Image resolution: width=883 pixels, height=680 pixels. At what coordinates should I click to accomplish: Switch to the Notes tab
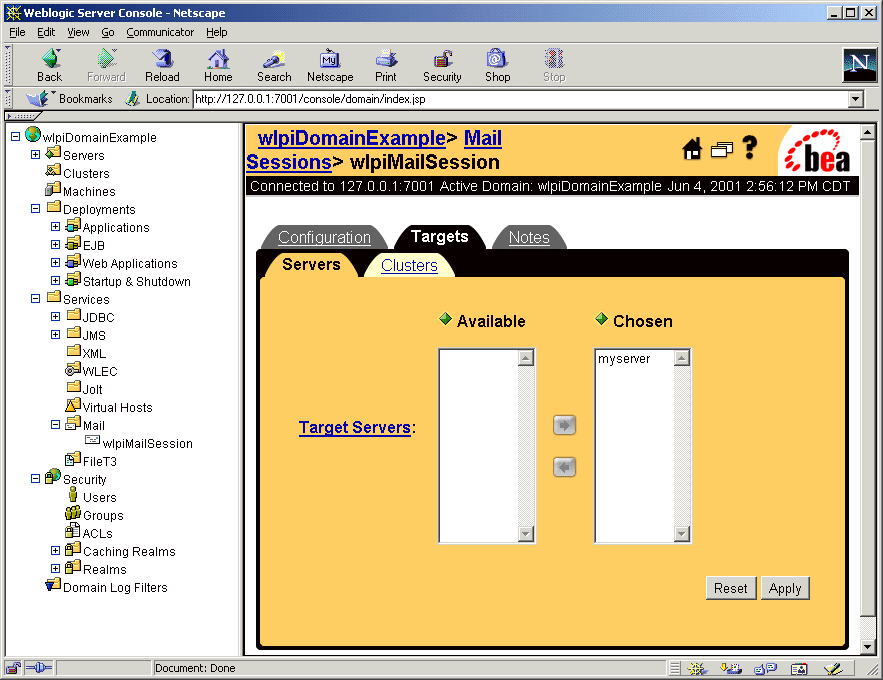click(x=529, y=238)
